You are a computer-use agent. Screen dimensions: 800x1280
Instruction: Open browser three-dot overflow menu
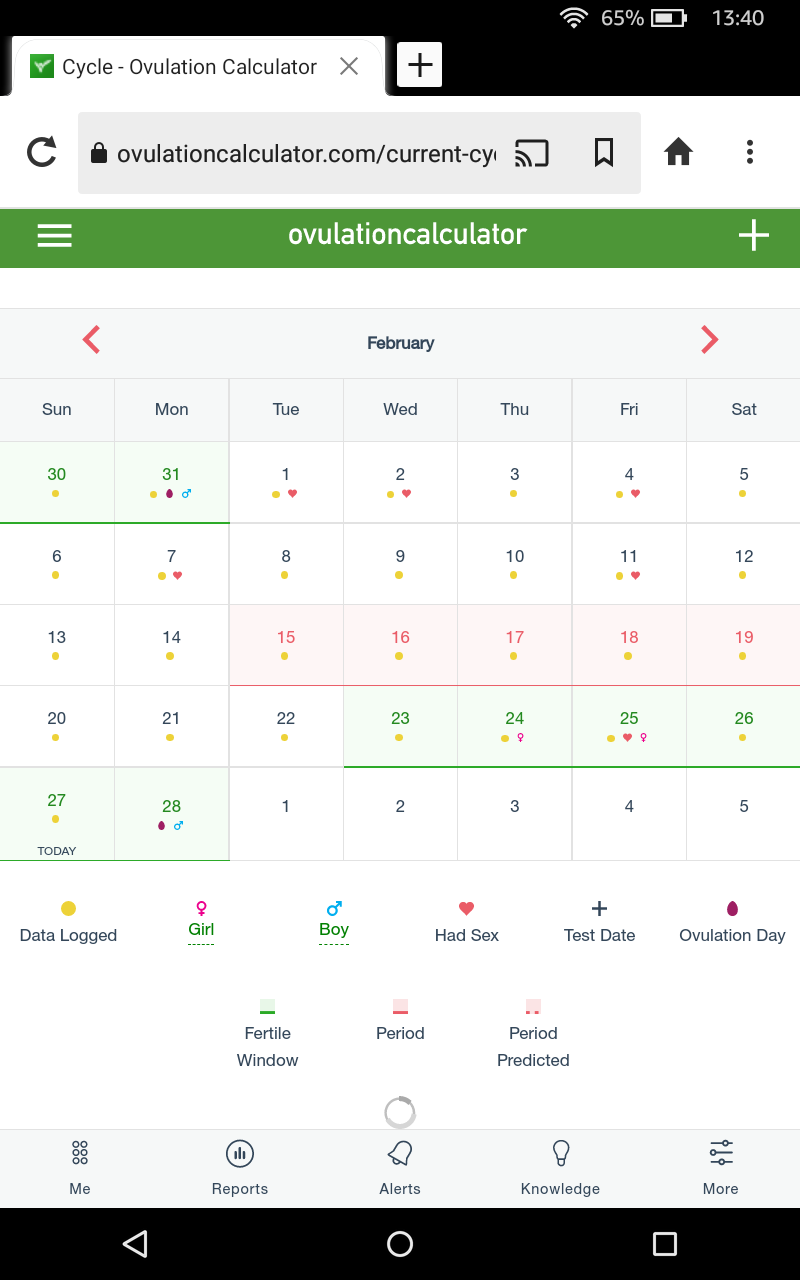point(749,152)
